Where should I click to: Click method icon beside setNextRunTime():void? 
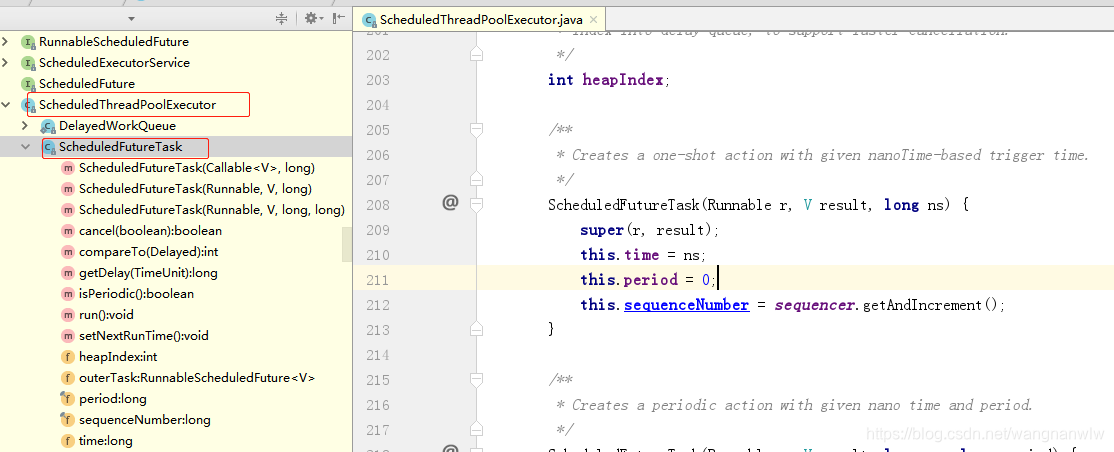tap(68, 335)
